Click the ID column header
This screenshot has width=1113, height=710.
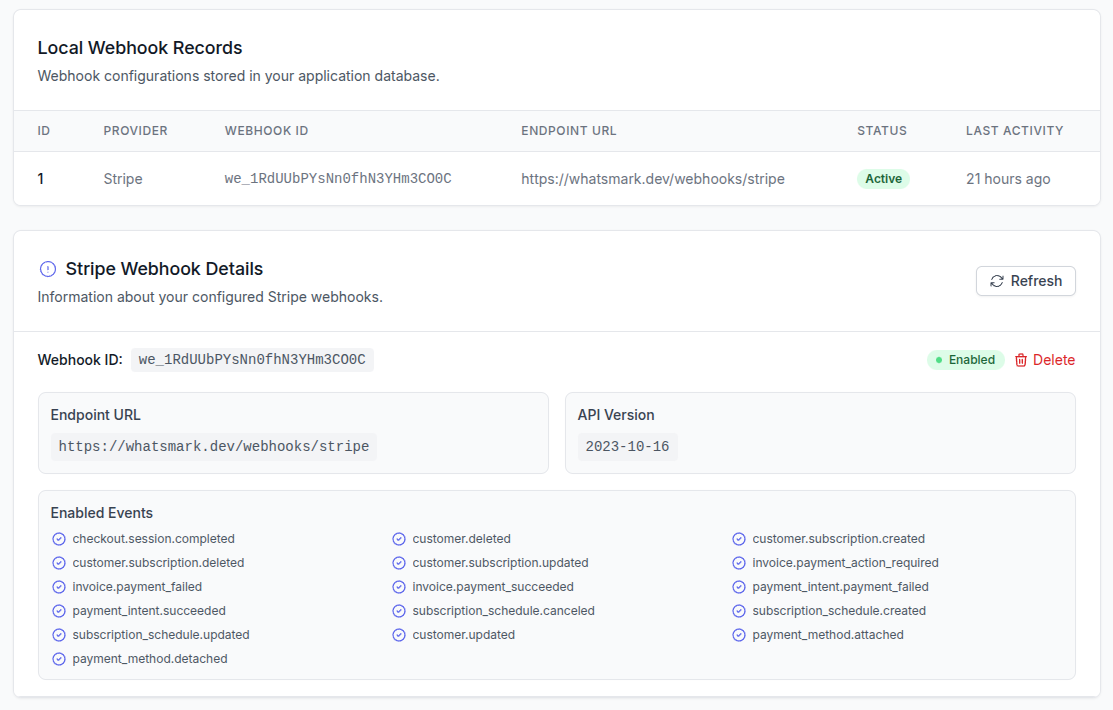click(43, 131)
